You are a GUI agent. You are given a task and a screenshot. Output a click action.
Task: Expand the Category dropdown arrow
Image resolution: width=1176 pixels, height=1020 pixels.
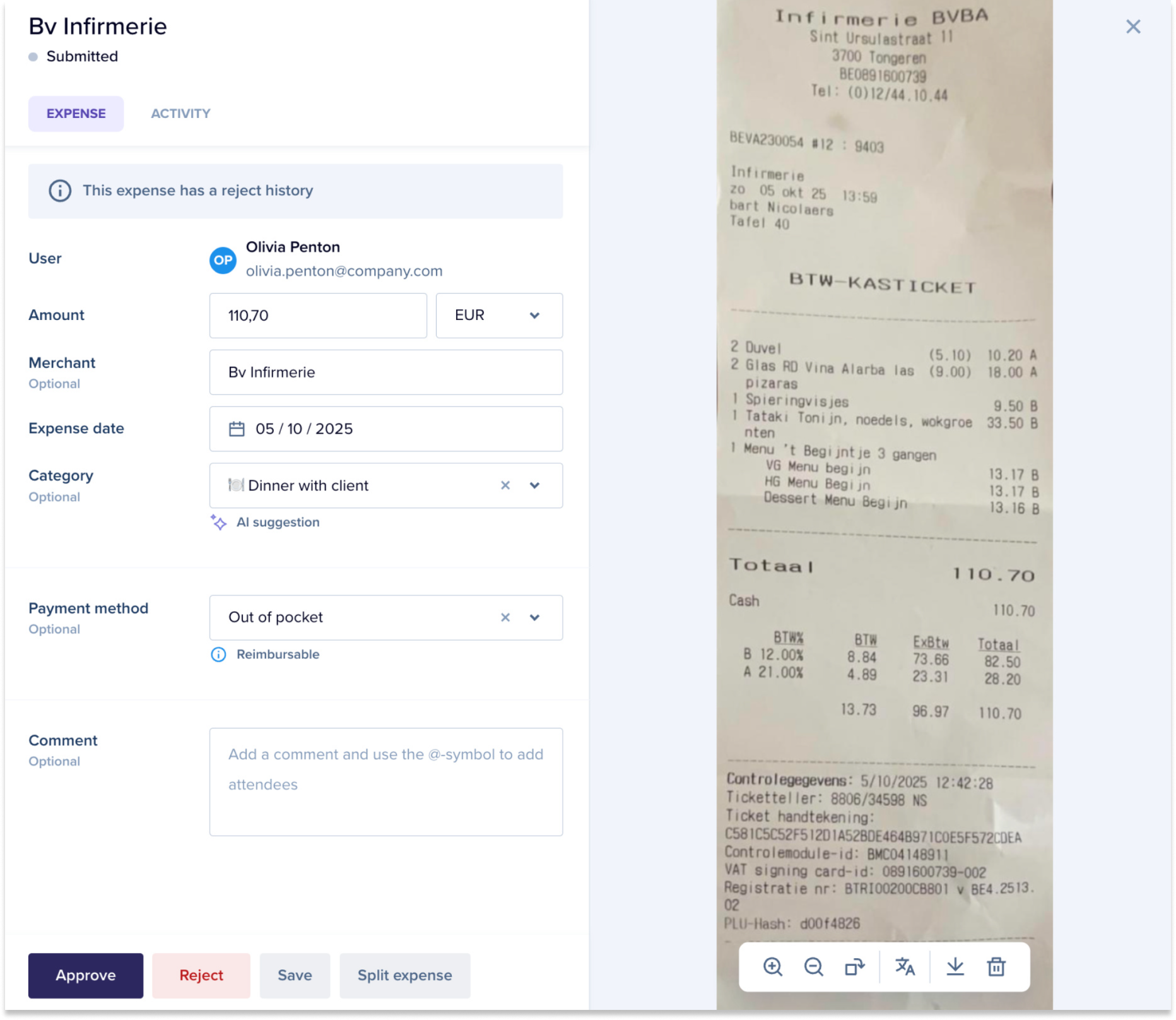[535, 485]
